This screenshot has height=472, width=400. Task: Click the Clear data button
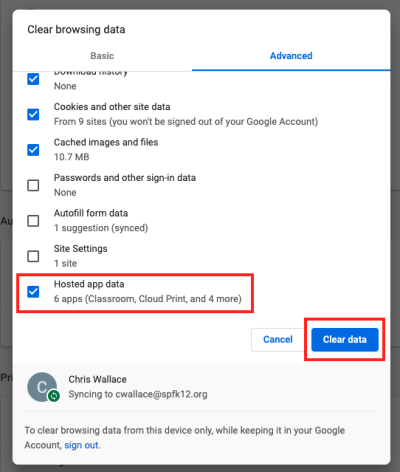click(x=345, y=340)
